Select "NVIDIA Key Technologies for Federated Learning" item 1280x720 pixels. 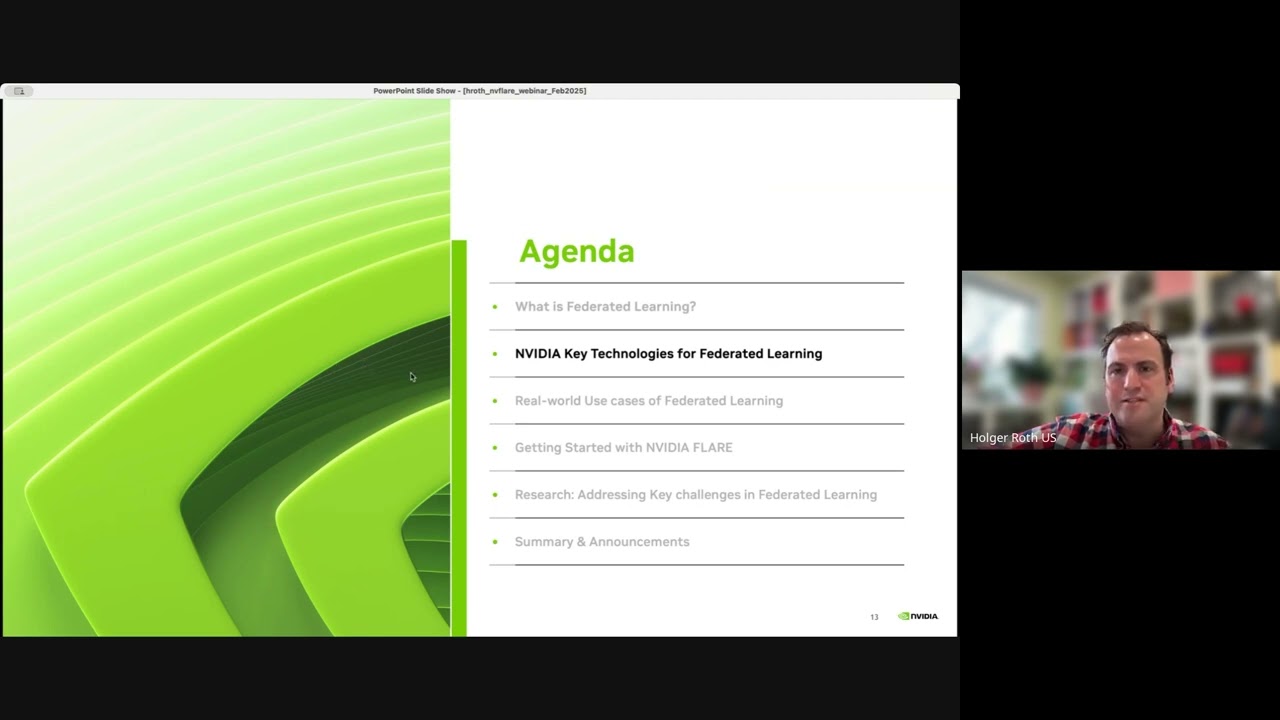(668, 353)
